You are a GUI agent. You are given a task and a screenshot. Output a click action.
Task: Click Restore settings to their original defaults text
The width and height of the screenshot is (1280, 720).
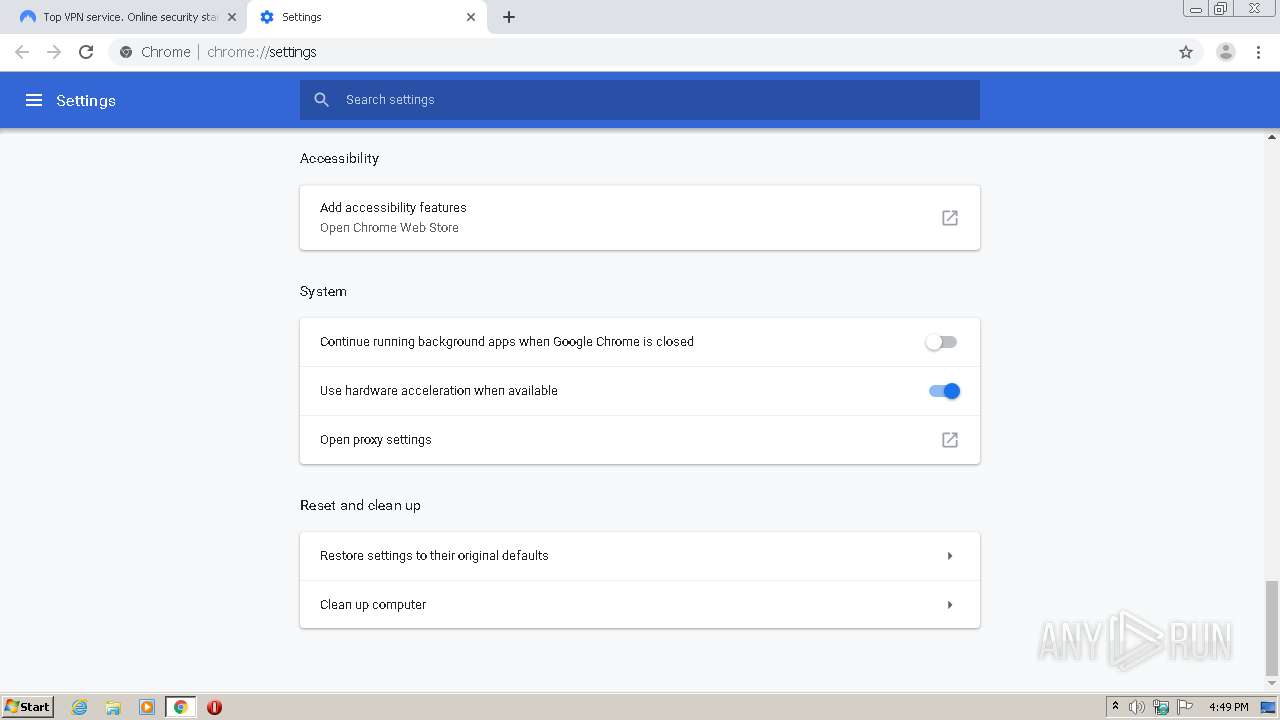click(434, 556)
